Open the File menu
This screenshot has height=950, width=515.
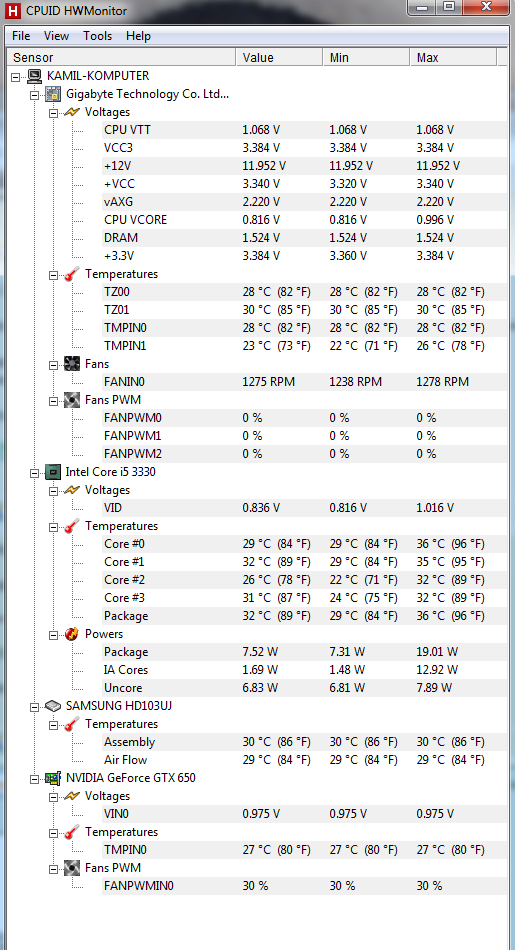pyautogui.click(x=21, y=36)
